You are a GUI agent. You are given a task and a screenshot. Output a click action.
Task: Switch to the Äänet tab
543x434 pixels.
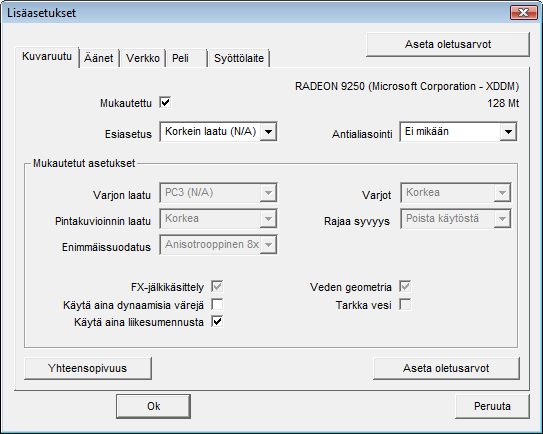point(99,58)
